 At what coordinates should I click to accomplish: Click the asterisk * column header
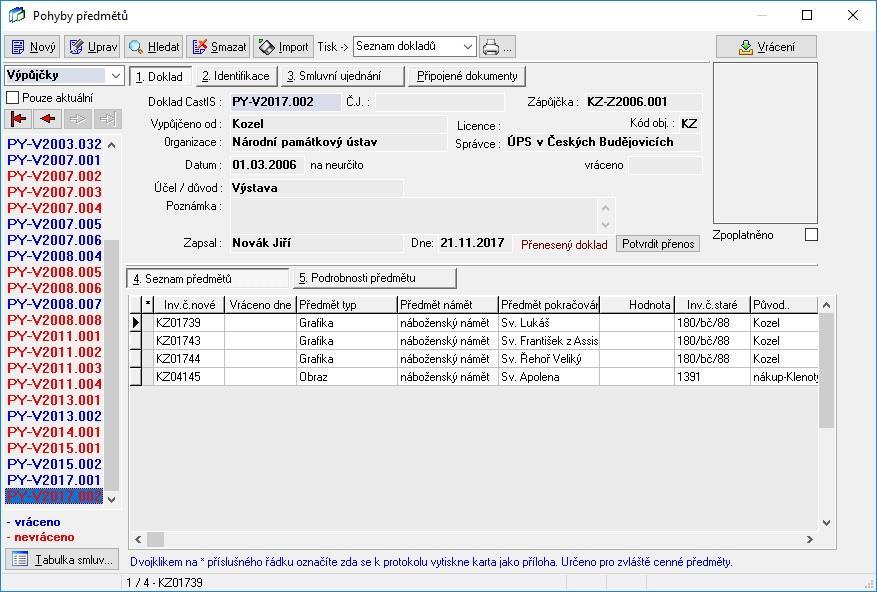pos(148,305)
